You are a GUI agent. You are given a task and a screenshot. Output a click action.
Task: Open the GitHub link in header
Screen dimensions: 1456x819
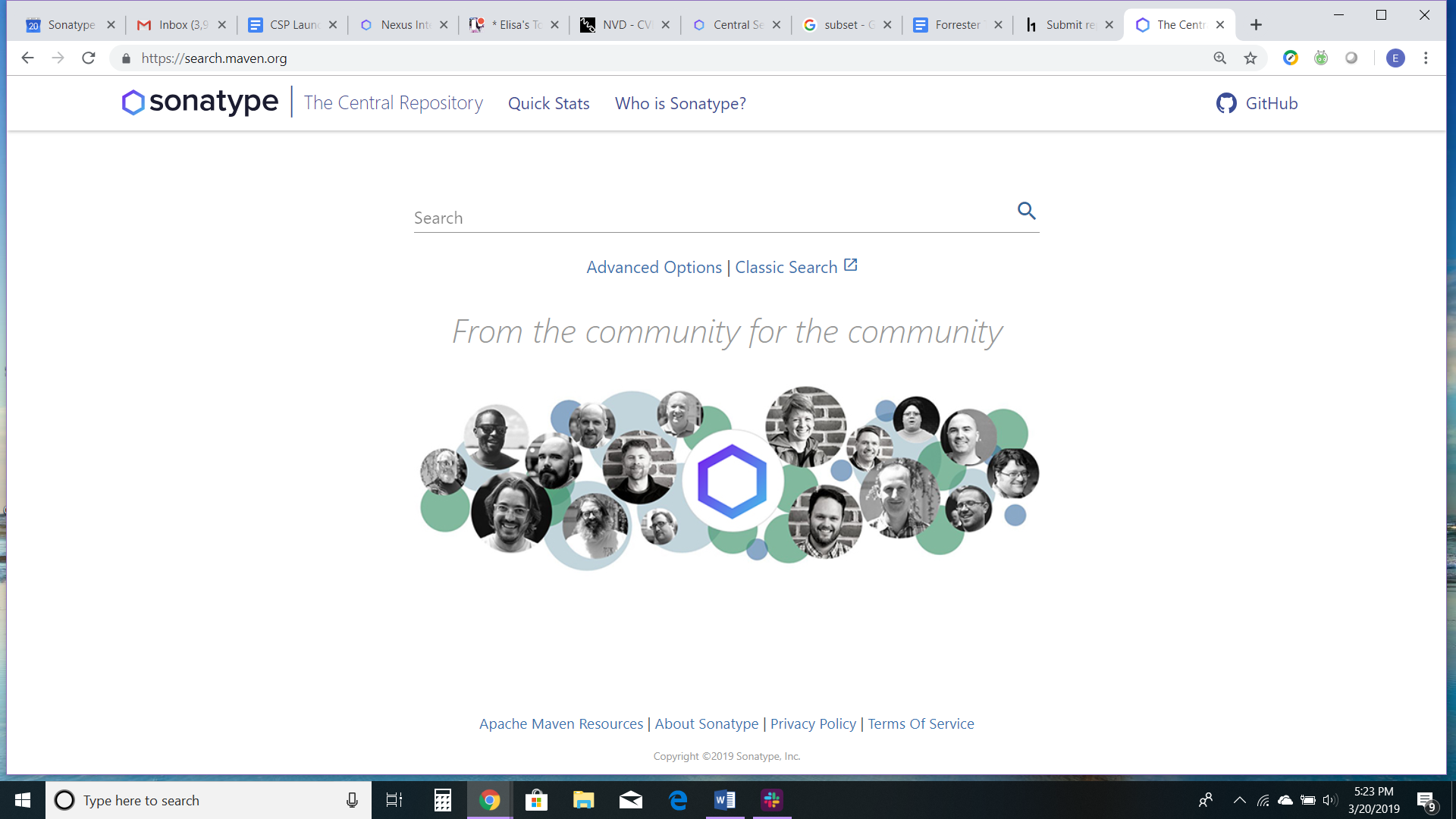1257,103
